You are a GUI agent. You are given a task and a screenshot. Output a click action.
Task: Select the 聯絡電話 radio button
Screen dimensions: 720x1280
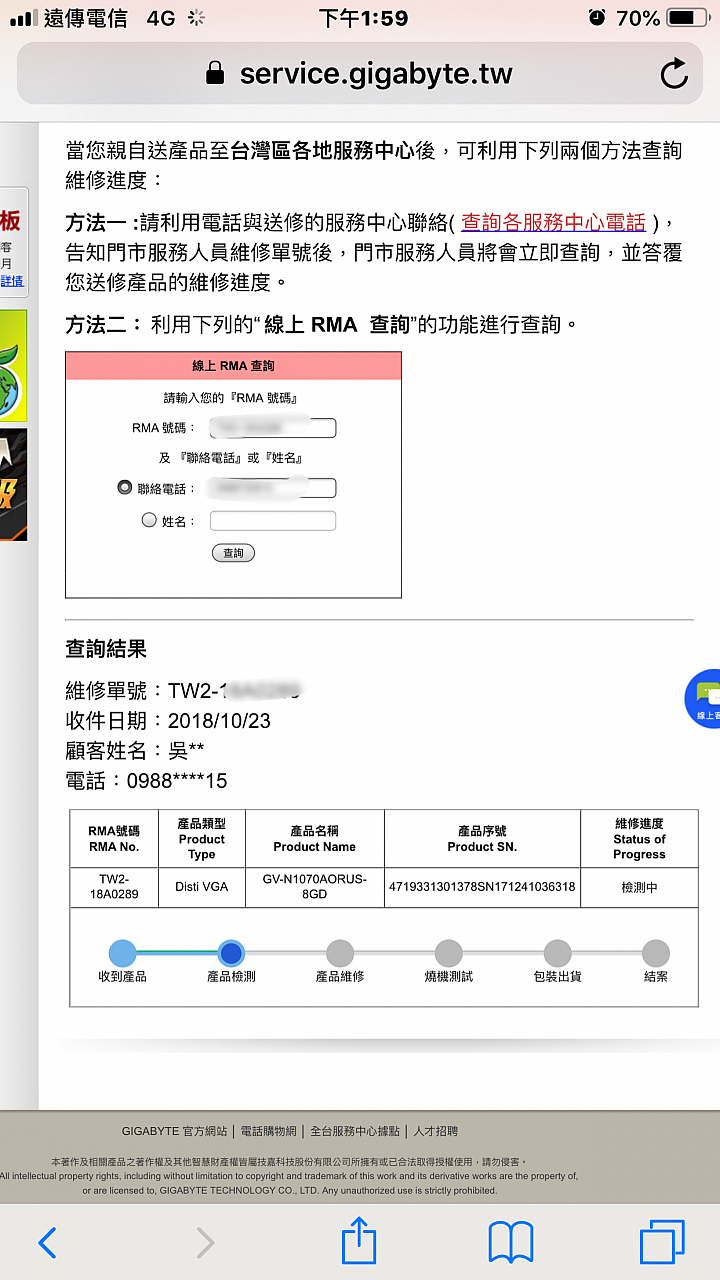coord(125,488)
